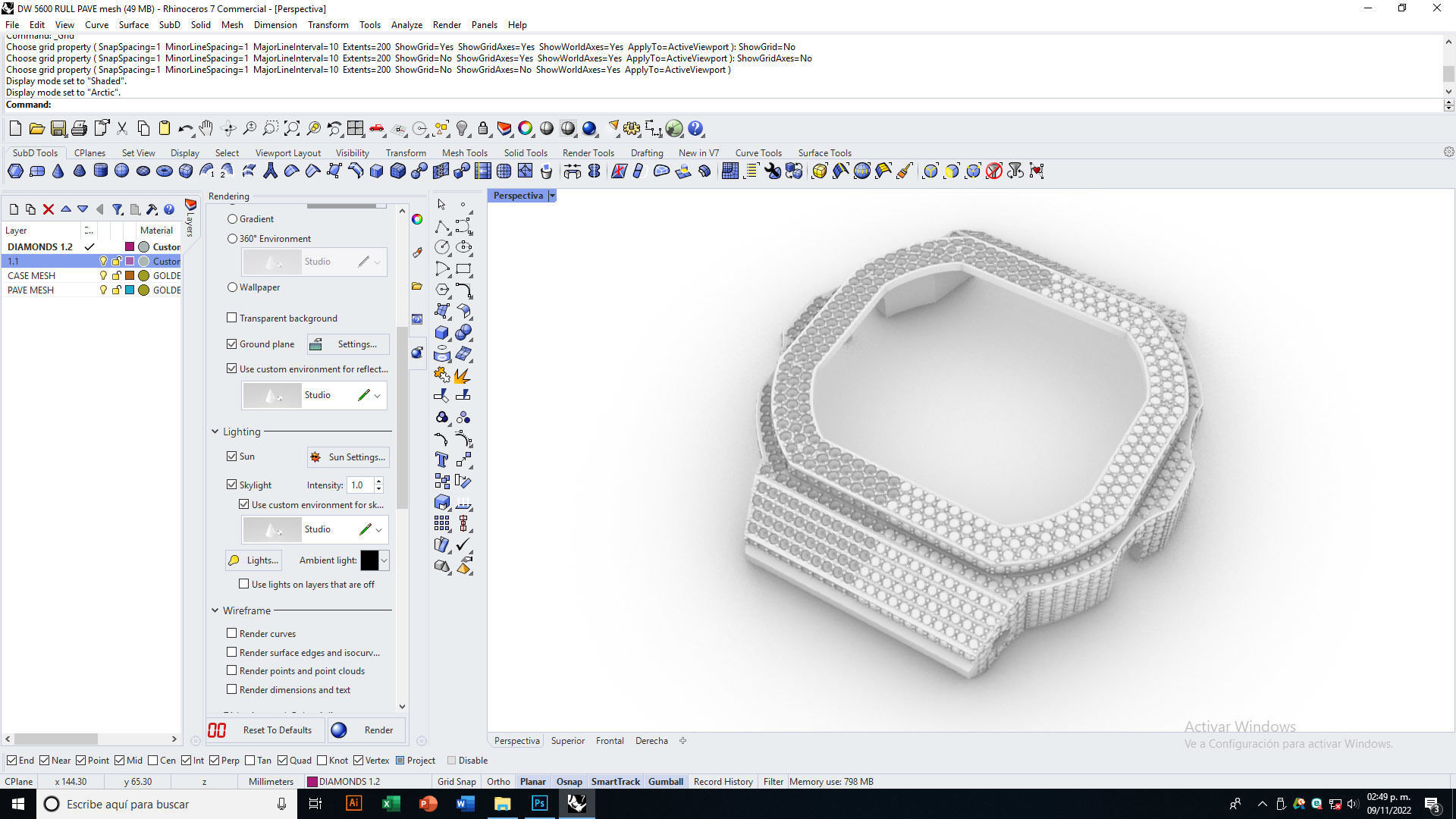Switch to the Derecha viewport tab

click(651, 741)
